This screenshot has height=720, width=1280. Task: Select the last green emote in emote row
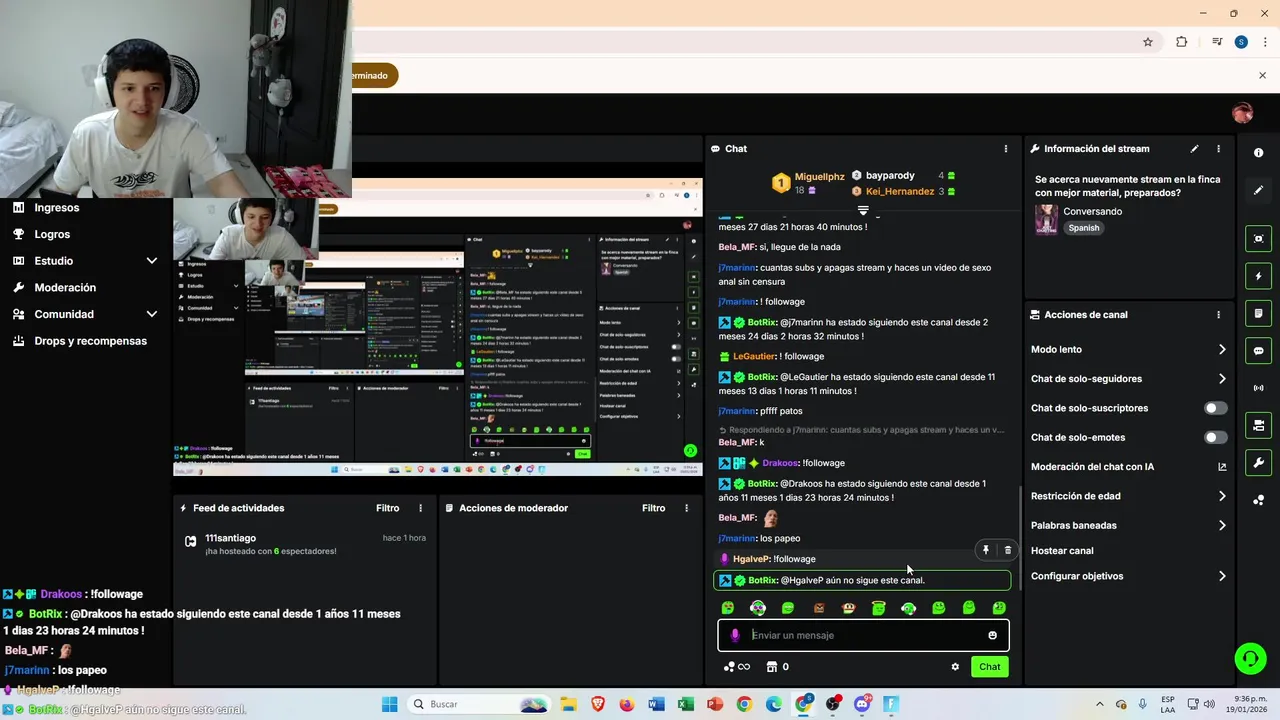coord(998,608)
